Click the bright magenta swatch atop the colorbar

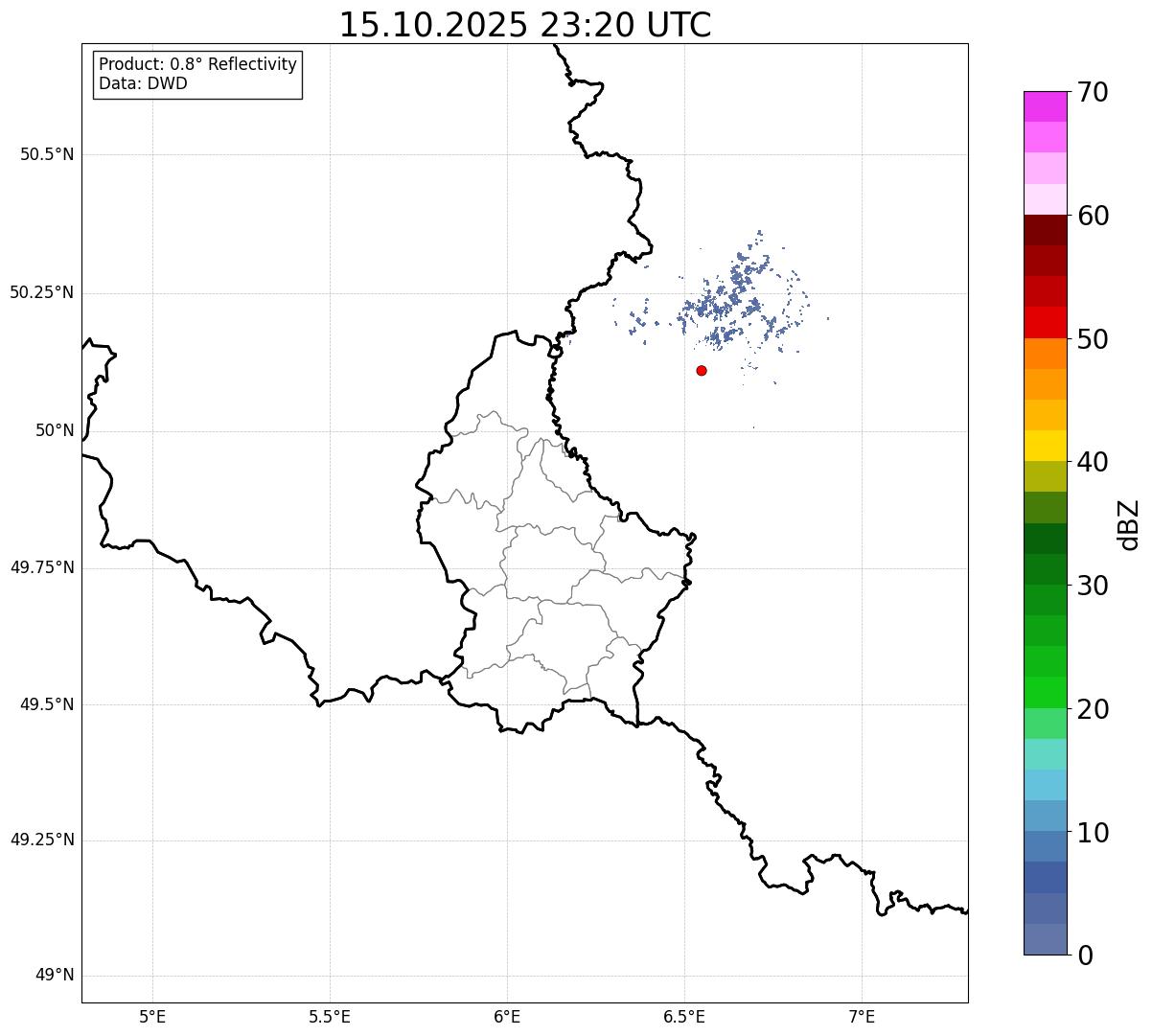pyautogui.click(x=1045, y=106)
